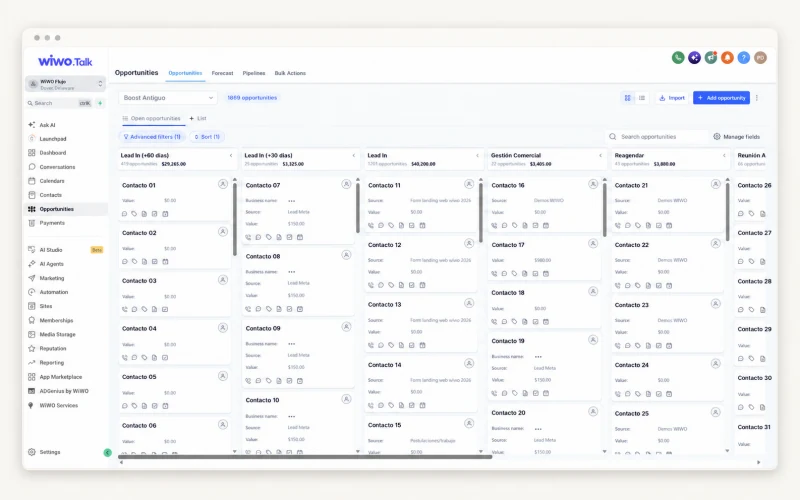
Task: Click the 1869 opportunities count badge
Action: point(252,98)
